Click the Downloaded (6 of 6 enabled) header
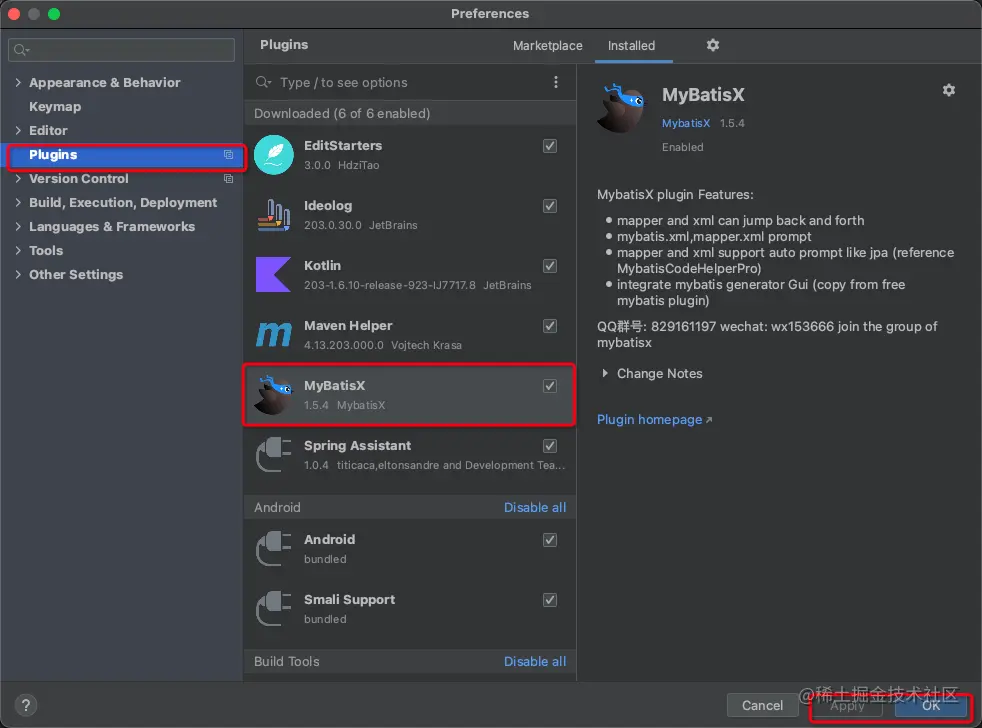The image size is (982, 728). 342,113
